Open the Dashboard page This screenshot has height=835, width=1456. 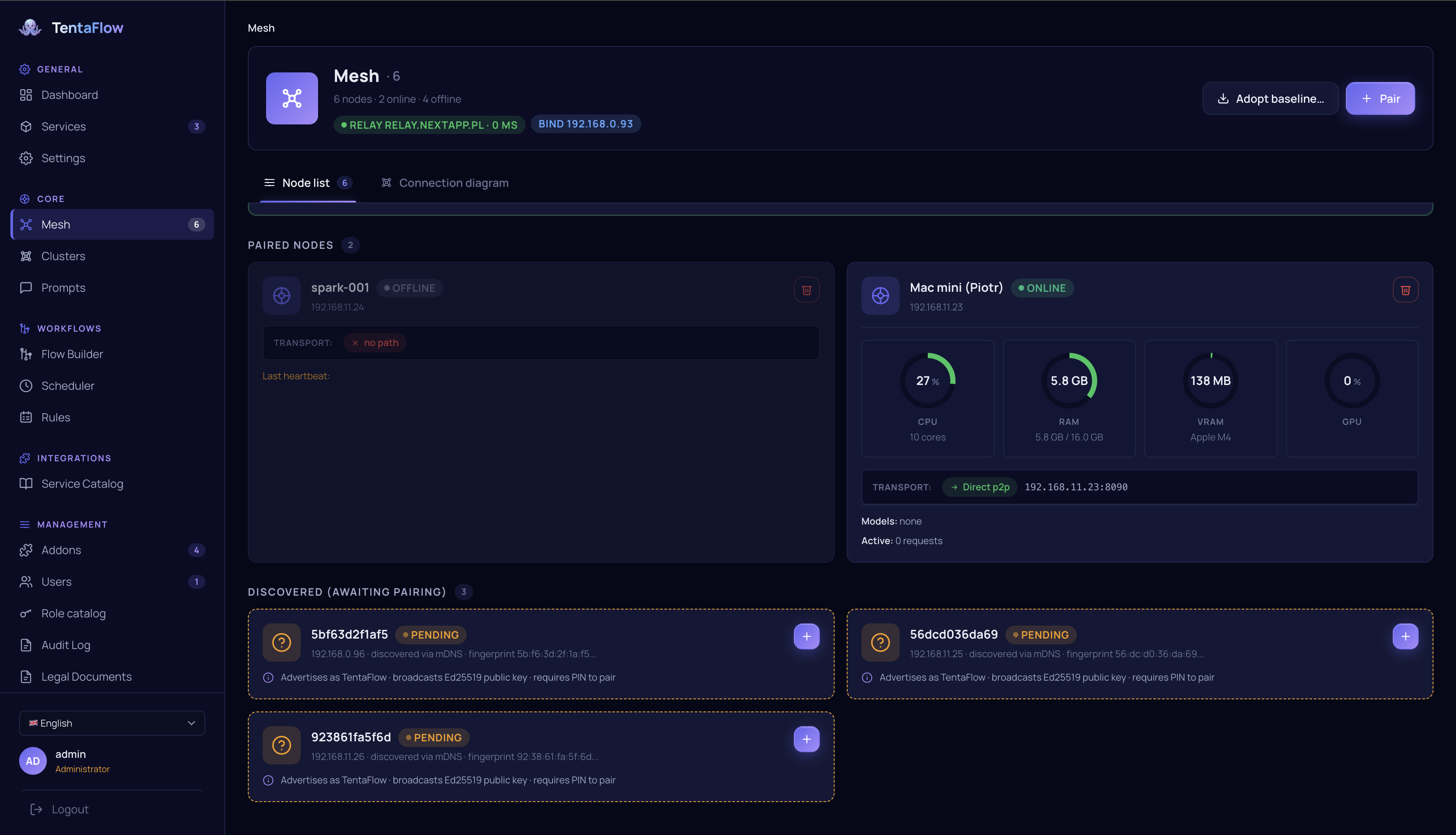pos(112,95)
